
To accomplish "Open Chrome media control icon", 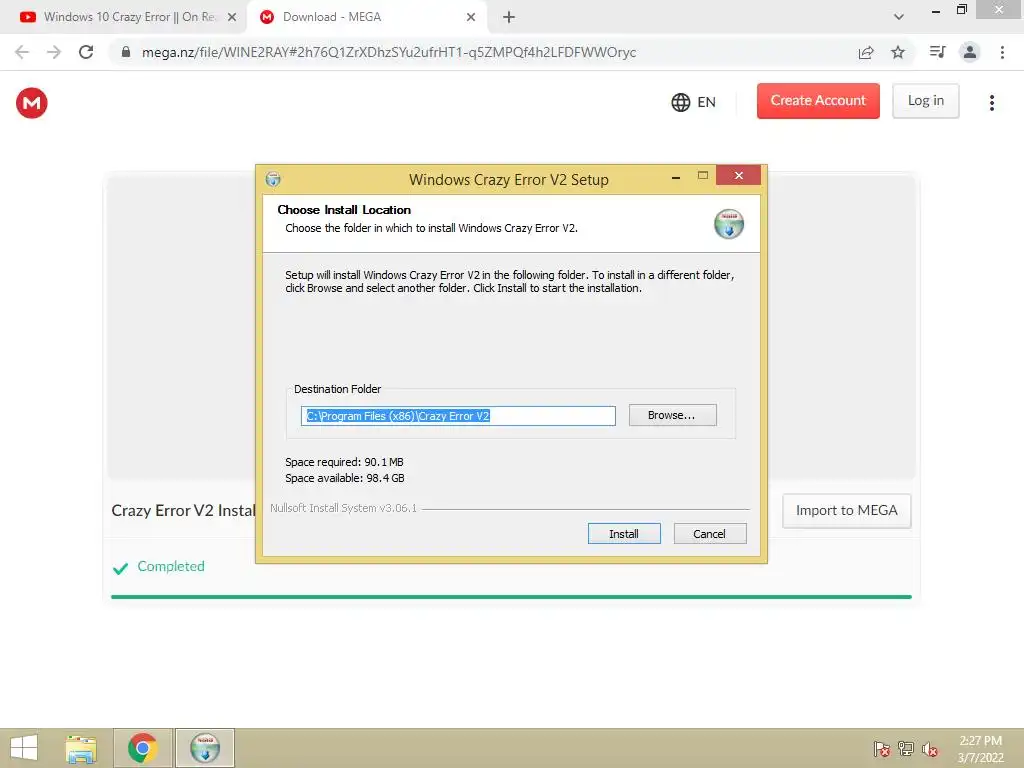I will click(x=937, y=52).
